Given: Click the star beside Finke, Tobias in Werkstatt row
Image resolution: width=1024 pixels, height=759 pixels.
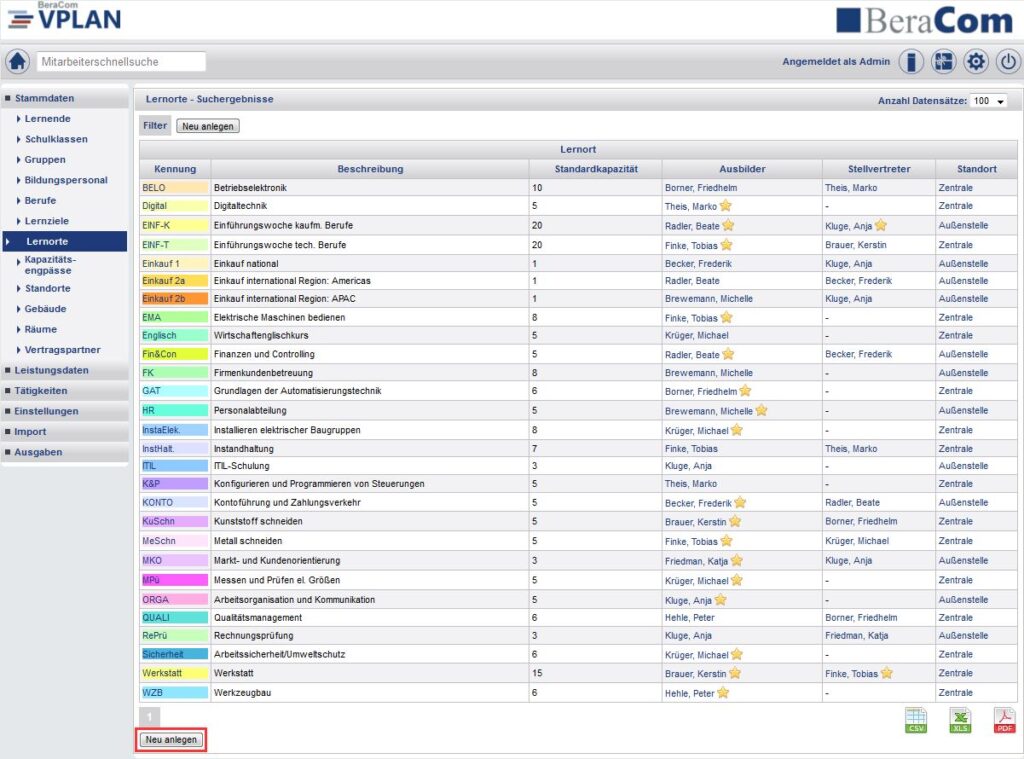Looking at the screenshot, I should pos(886,673).
